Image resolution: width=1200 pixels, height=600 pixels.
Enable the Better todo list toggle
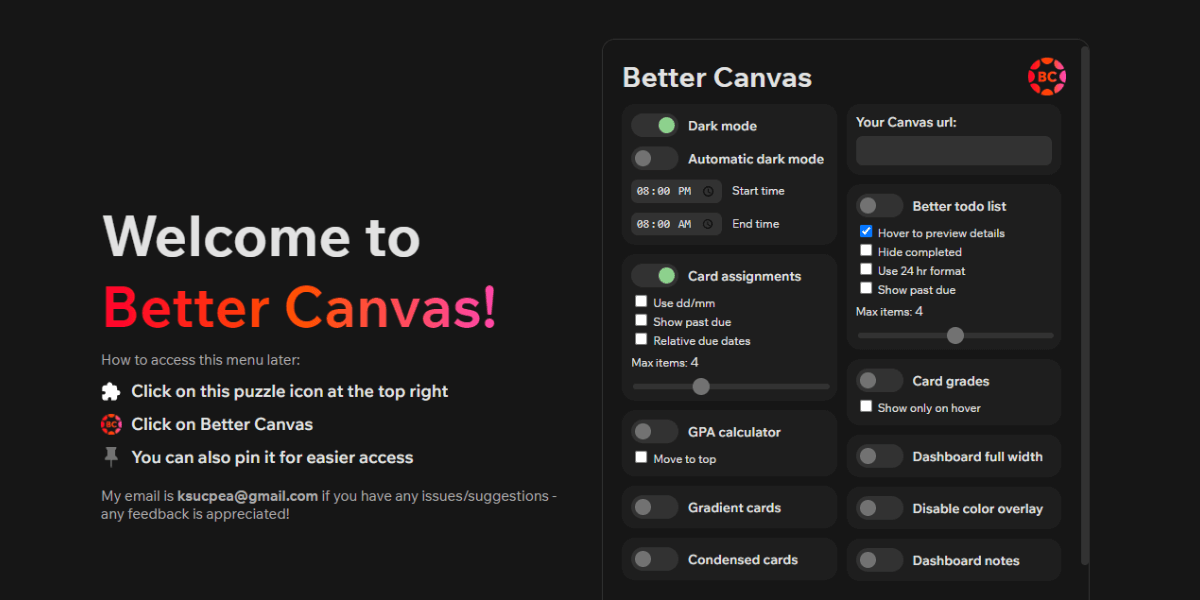click(880, 206)
